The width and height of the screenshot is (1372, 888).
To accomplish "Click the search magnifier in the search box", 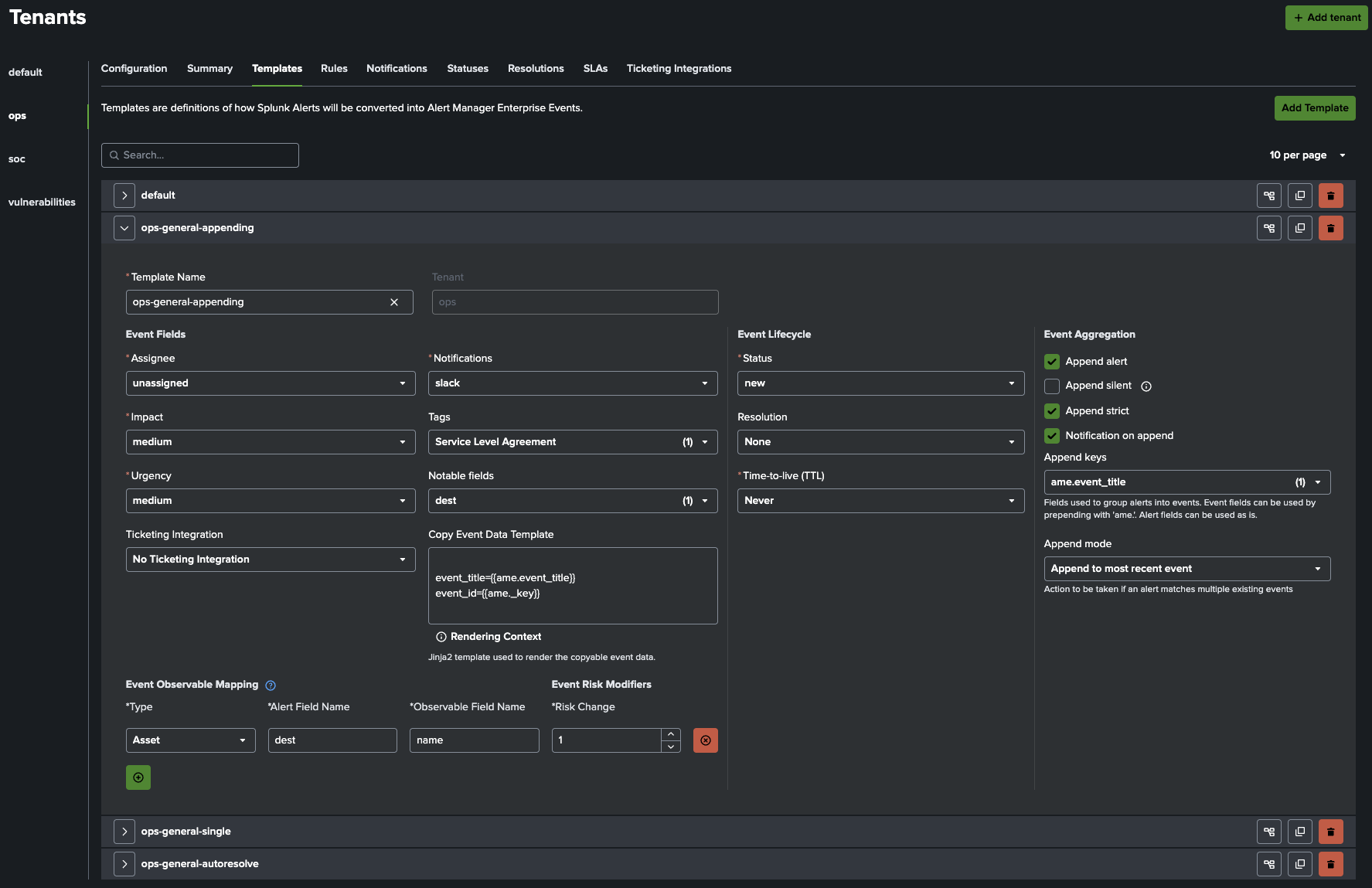I will (x=114, y=155).
